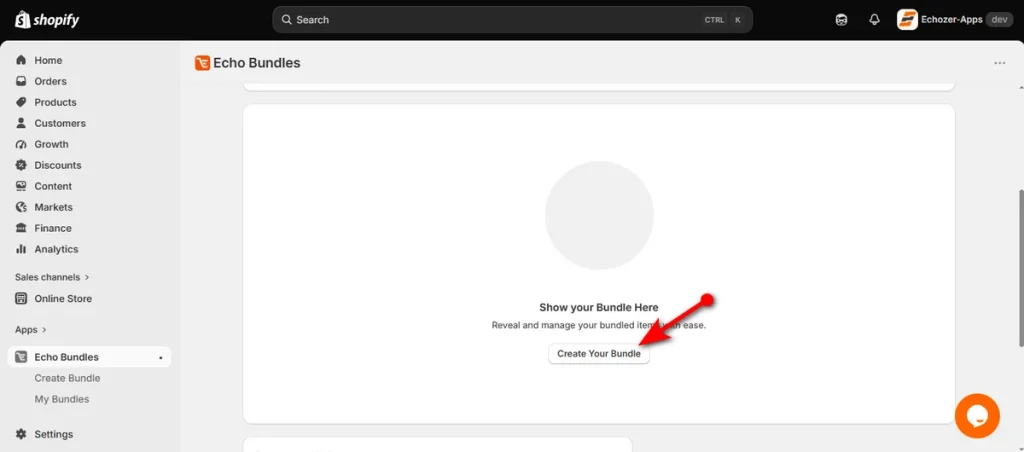
Task: Click the Online Store storefront icon
Action: point(21,299)
